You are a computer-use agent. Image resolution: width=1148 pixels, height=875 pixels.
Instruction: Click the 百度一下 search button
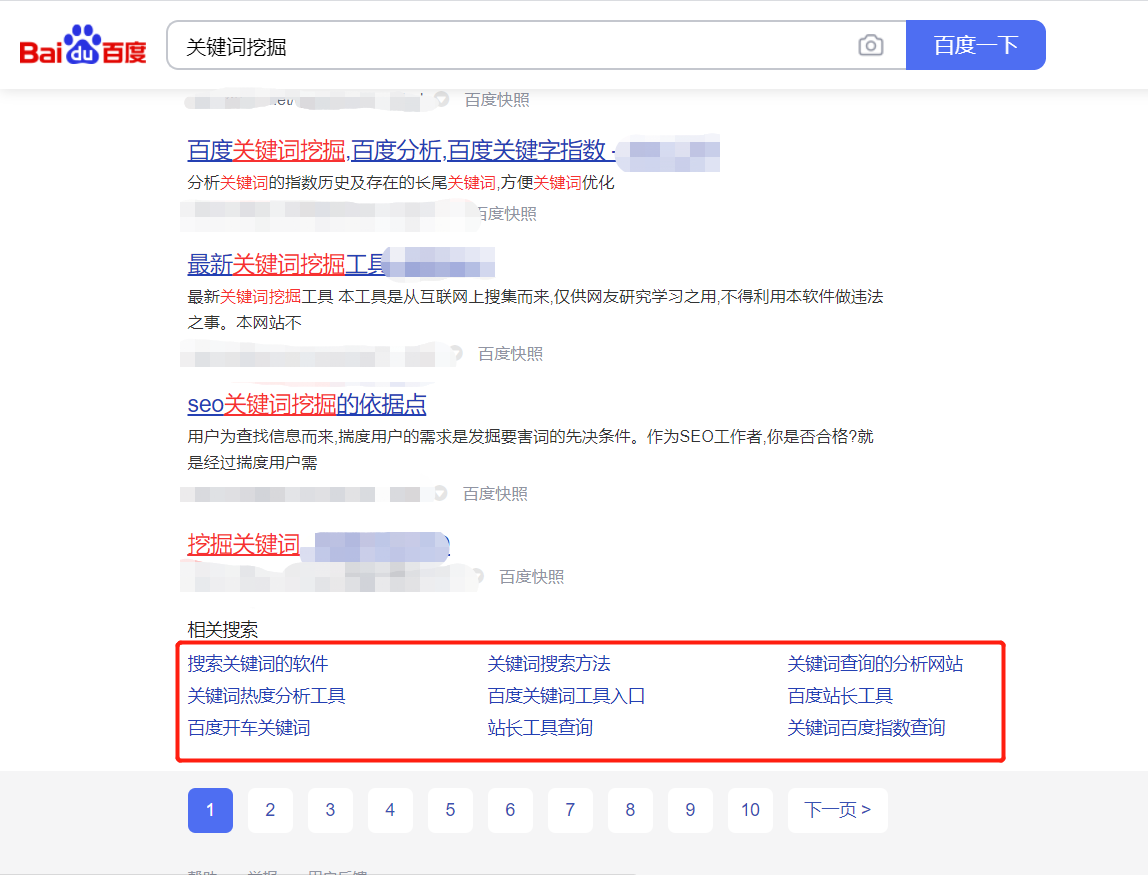(975, 45)
